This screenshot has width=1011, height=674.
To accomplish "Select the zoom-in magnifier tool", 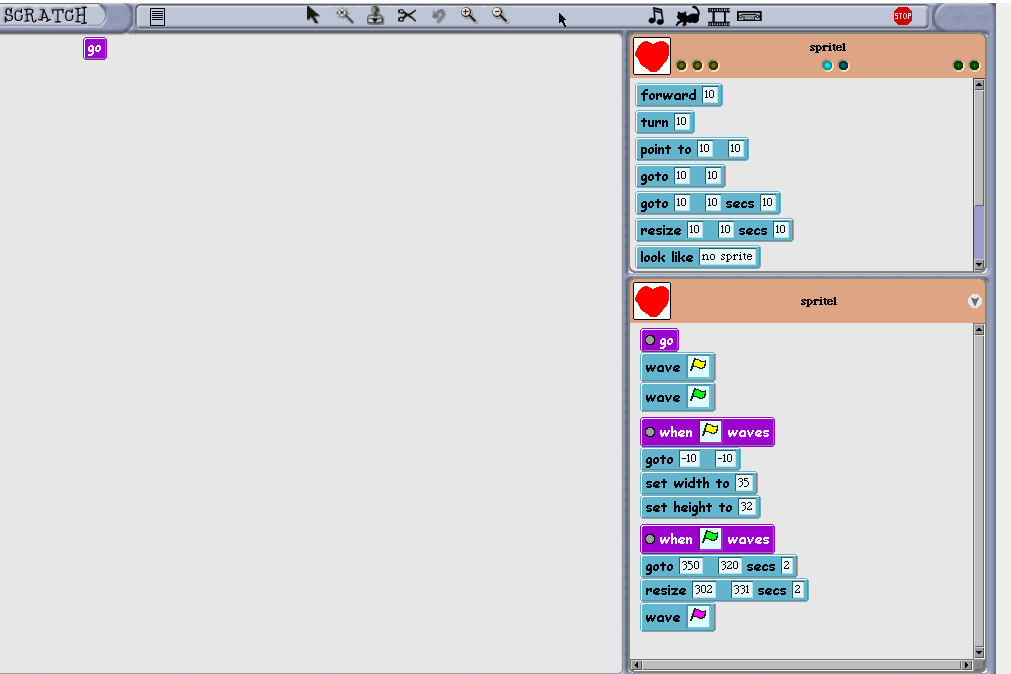I will coord(468,16).
